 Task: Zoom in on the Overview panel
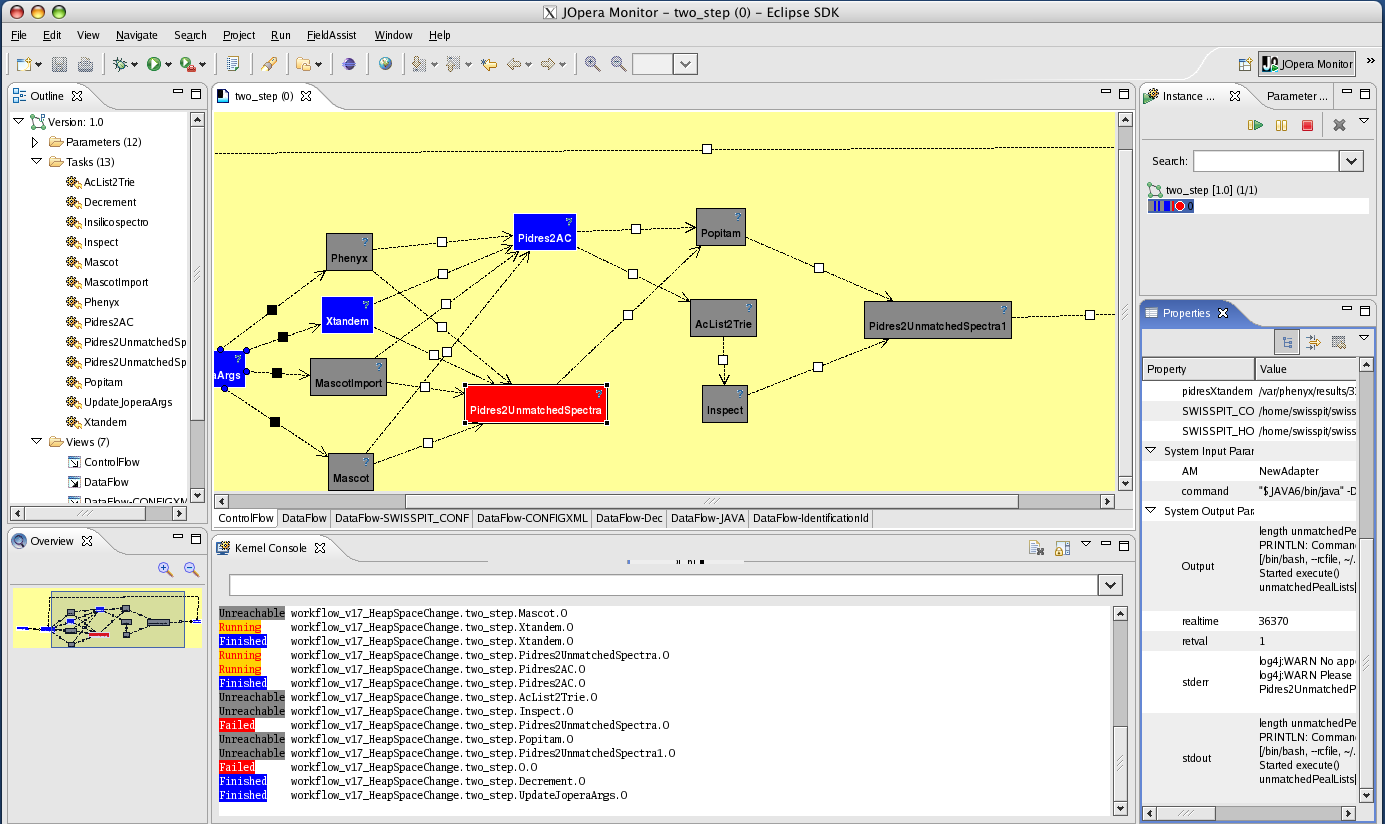point(166,569)
